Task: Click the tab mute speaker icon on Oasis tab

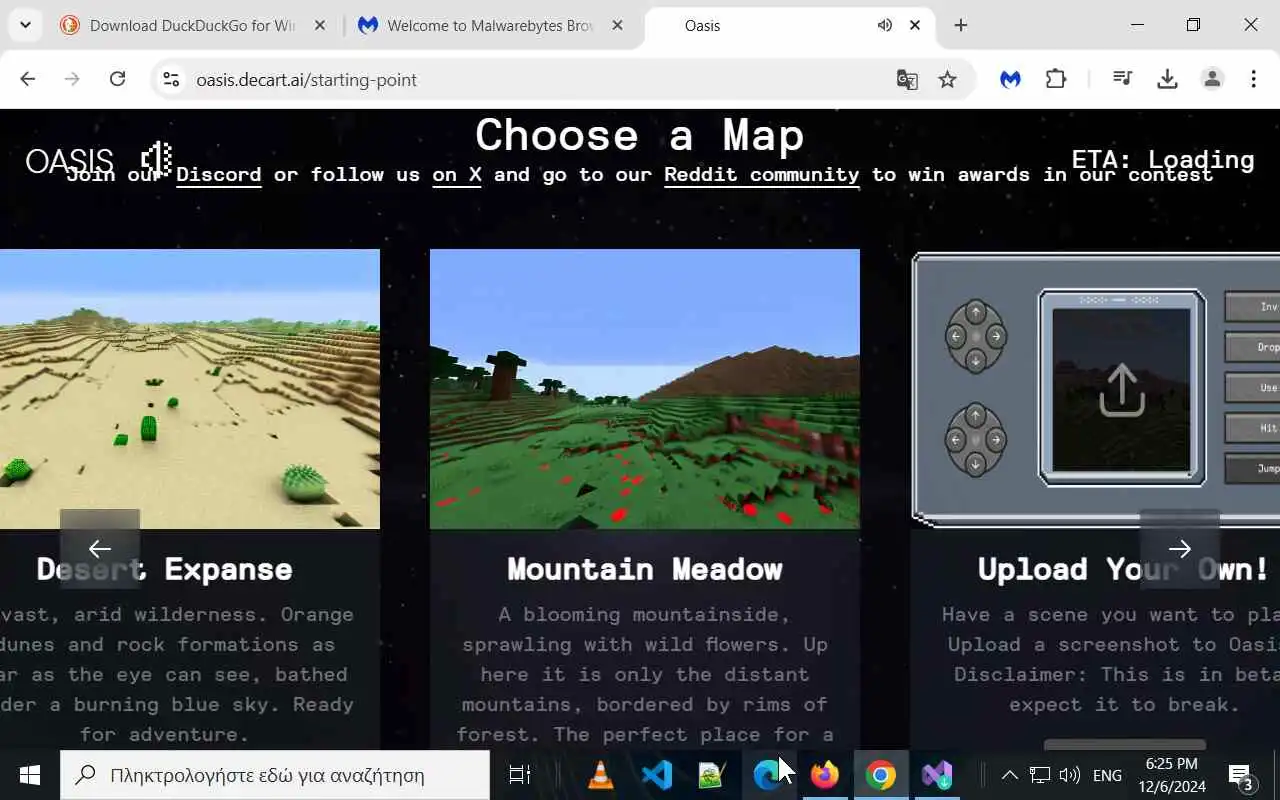Action: pyautogui.click(x=884, y=25)
